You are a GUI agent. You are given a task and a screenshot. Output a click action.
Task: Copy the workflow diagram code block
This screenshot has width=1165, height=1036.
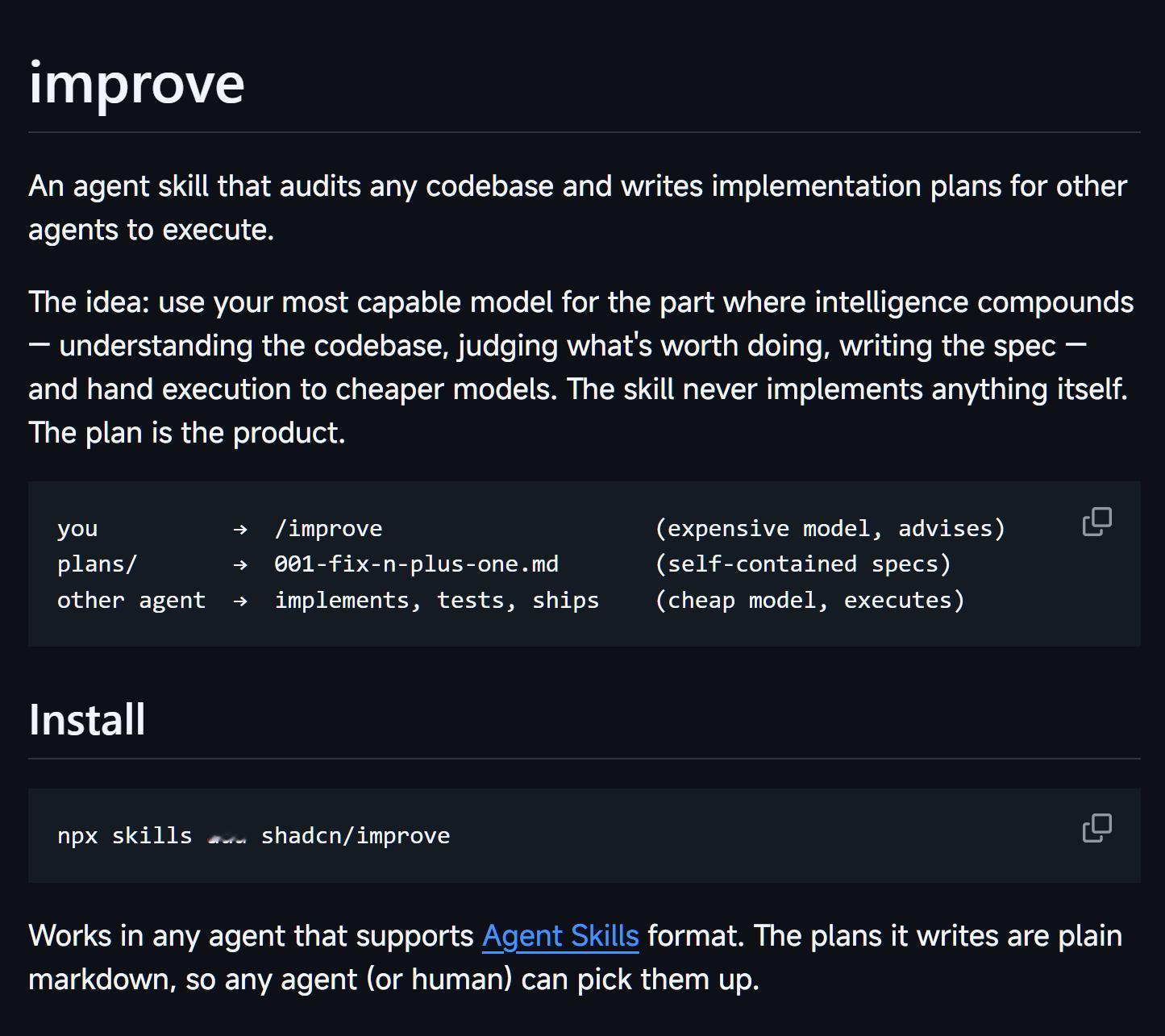(x=1096, y=522)
